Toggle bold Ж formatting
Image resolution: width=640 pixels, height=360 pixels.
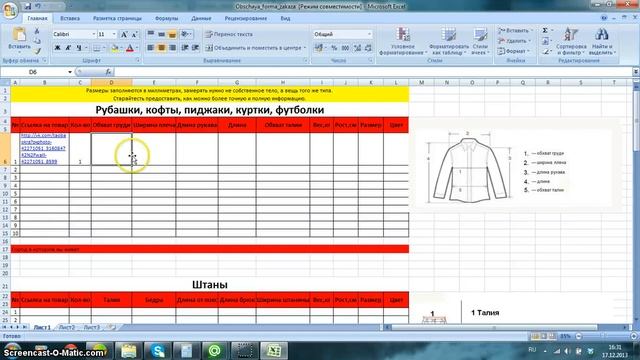point(58,48)
